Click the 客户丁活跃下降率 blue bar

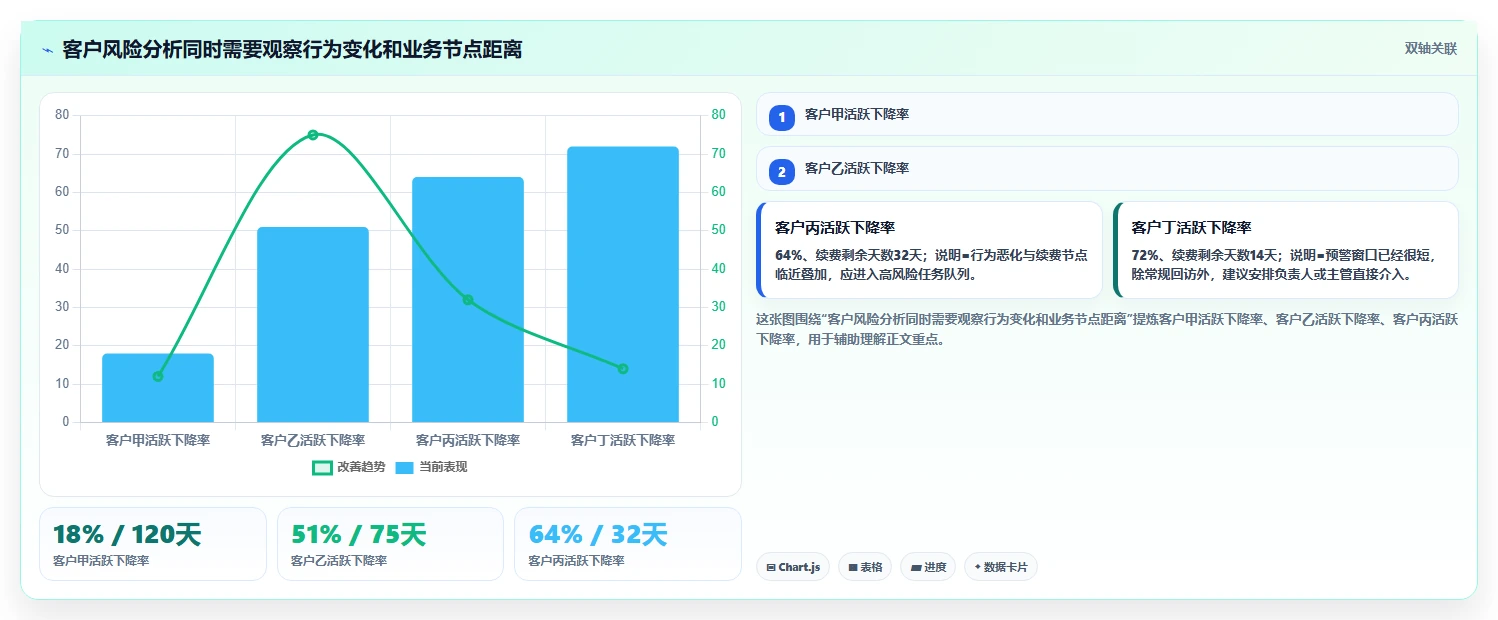point(623,284)
